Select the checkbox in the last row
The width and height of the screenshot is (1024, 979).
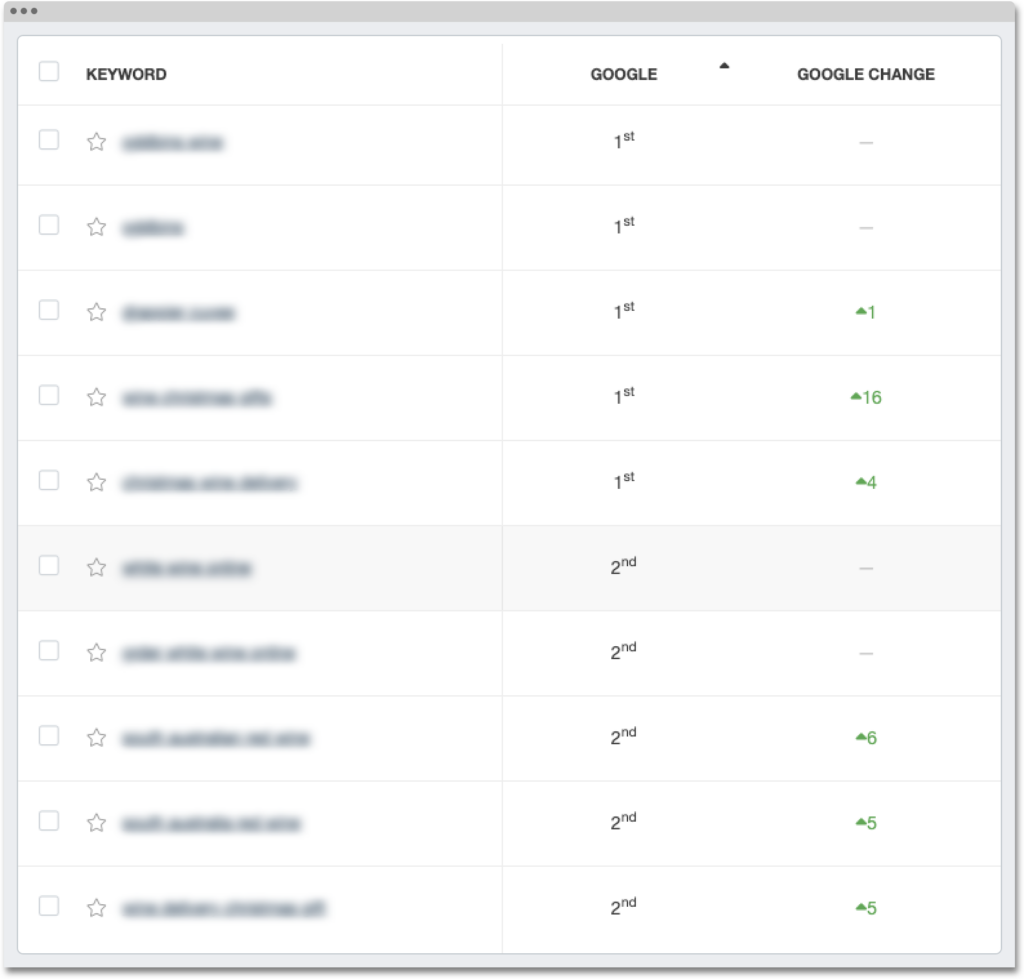point(48,906)
